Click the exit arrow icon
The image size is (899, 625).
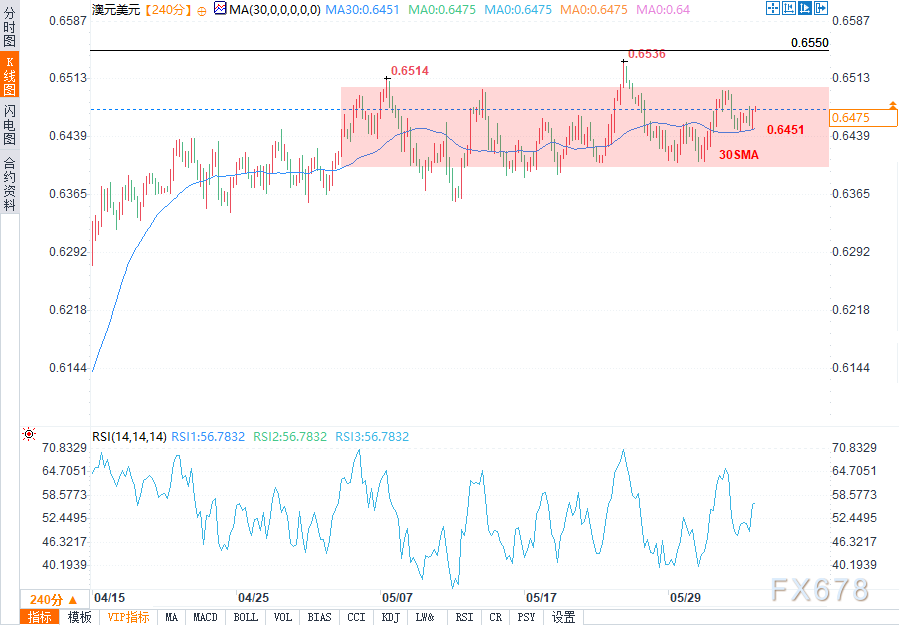[x=821, y=8]
